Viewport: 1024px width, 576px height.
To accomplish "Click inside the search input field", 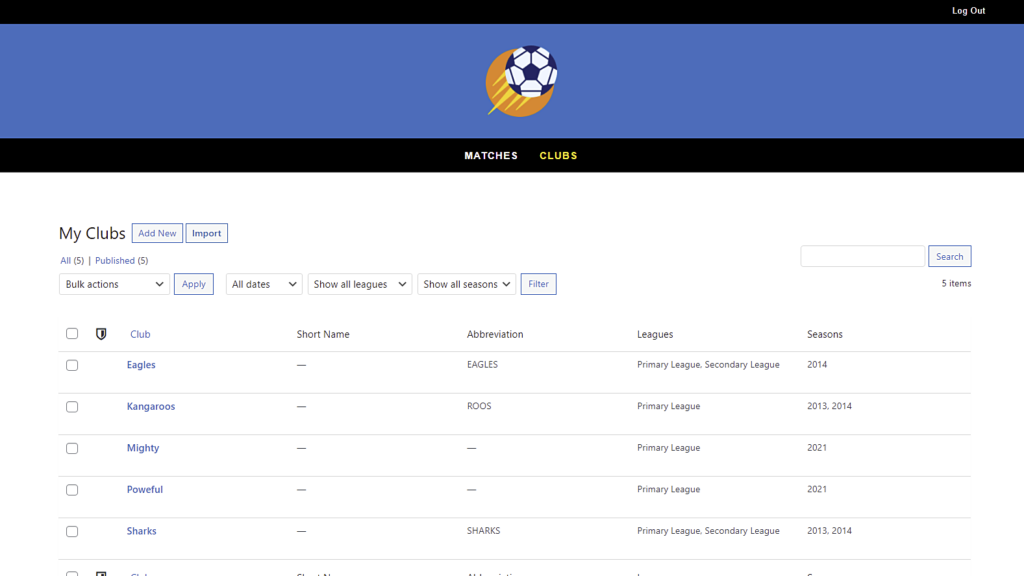I will (862, 255).
